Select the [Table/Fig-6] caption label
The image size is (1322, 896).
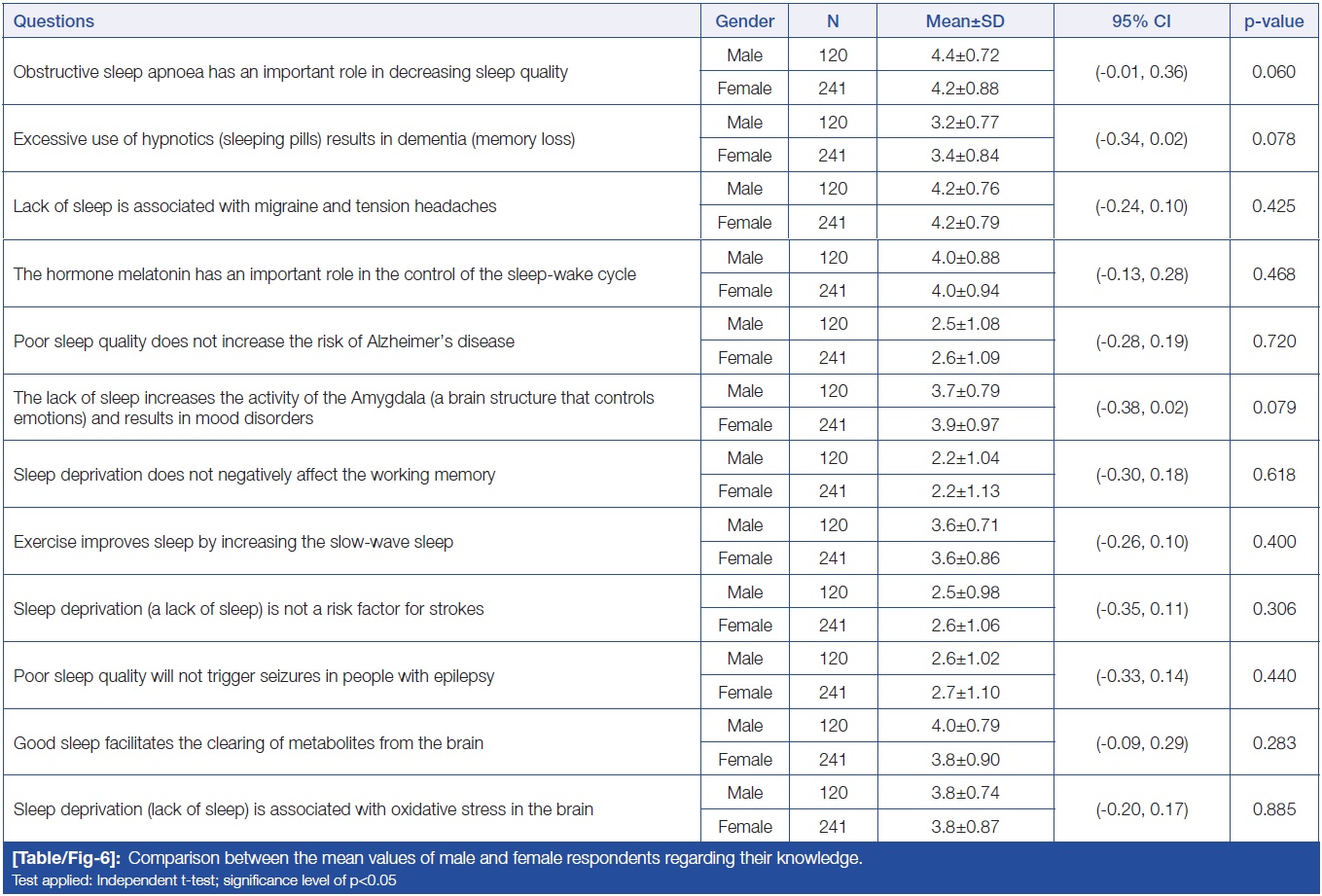pyautogui.click(x=66, y=858)
